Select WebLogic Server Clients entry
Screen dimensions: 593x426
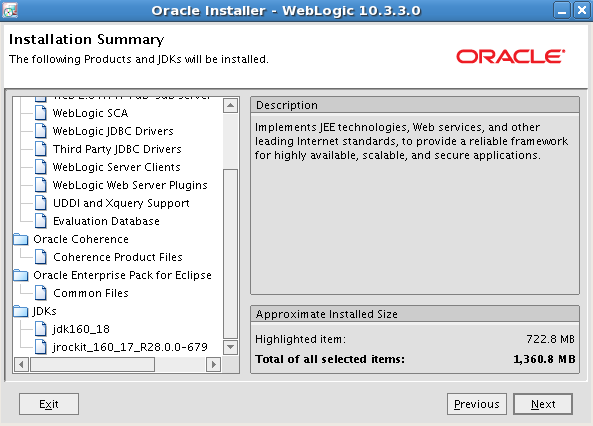[x=116, y=167]
